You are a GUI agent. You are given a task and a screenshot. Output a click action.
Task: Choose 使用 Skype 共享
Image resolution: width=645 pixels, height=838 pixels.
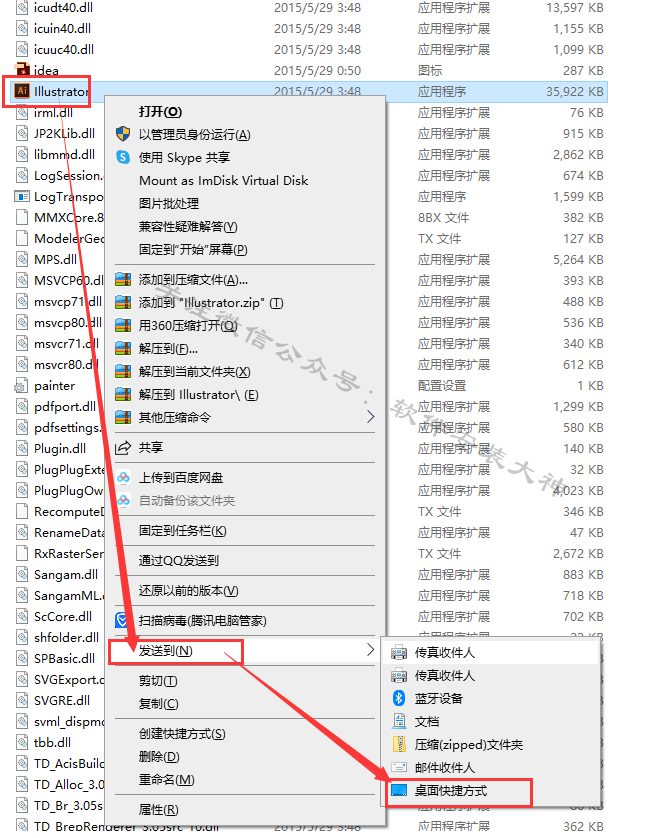(x=184, y=157)
